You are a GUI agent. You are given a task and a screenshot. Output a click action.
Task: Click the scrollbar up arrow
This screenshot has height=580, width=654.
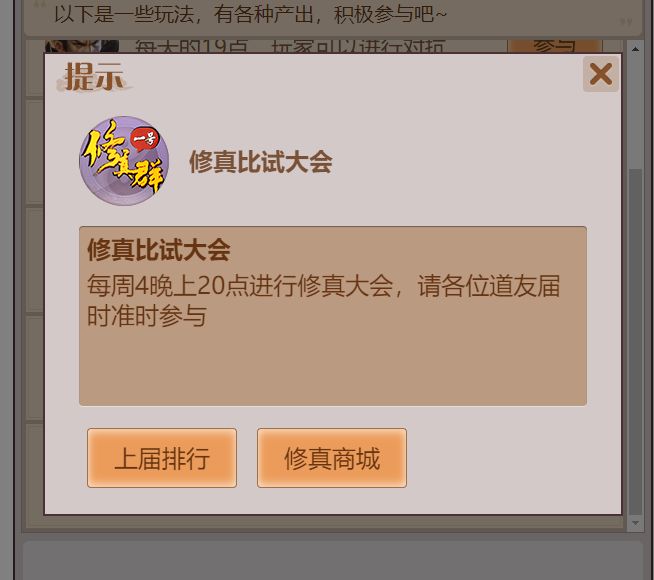635,49
